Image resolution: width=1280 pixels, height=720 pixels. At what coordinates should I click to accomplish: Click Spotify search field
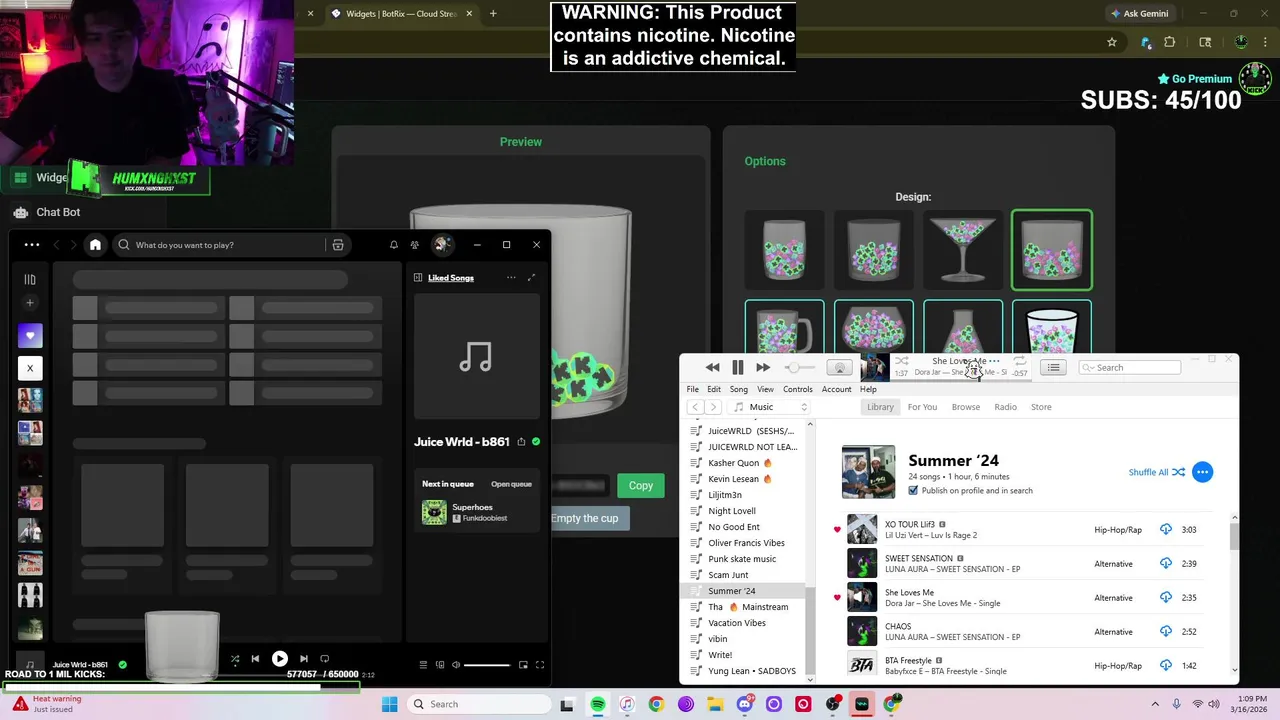click(x=229, y=245)
